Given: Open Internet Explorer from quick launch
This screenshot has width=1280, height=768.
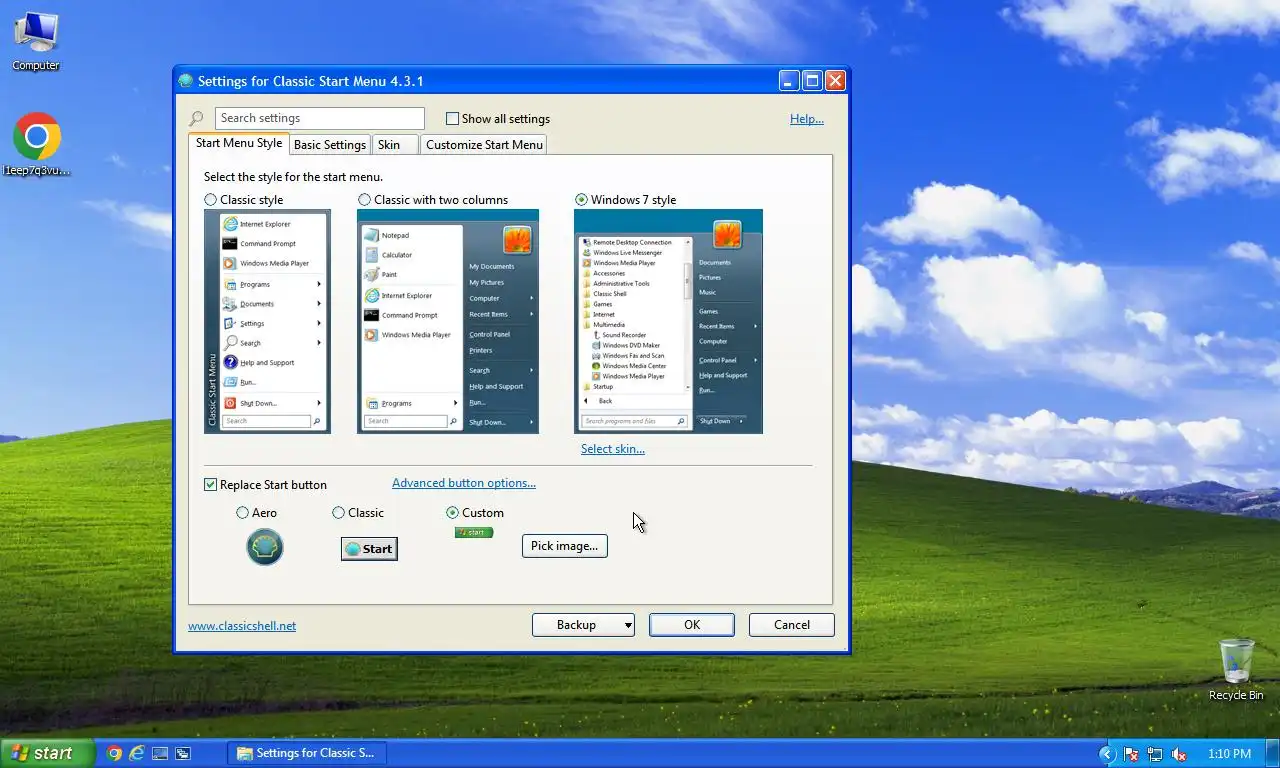Looking at the screenshot, I should tap(137, 753).
